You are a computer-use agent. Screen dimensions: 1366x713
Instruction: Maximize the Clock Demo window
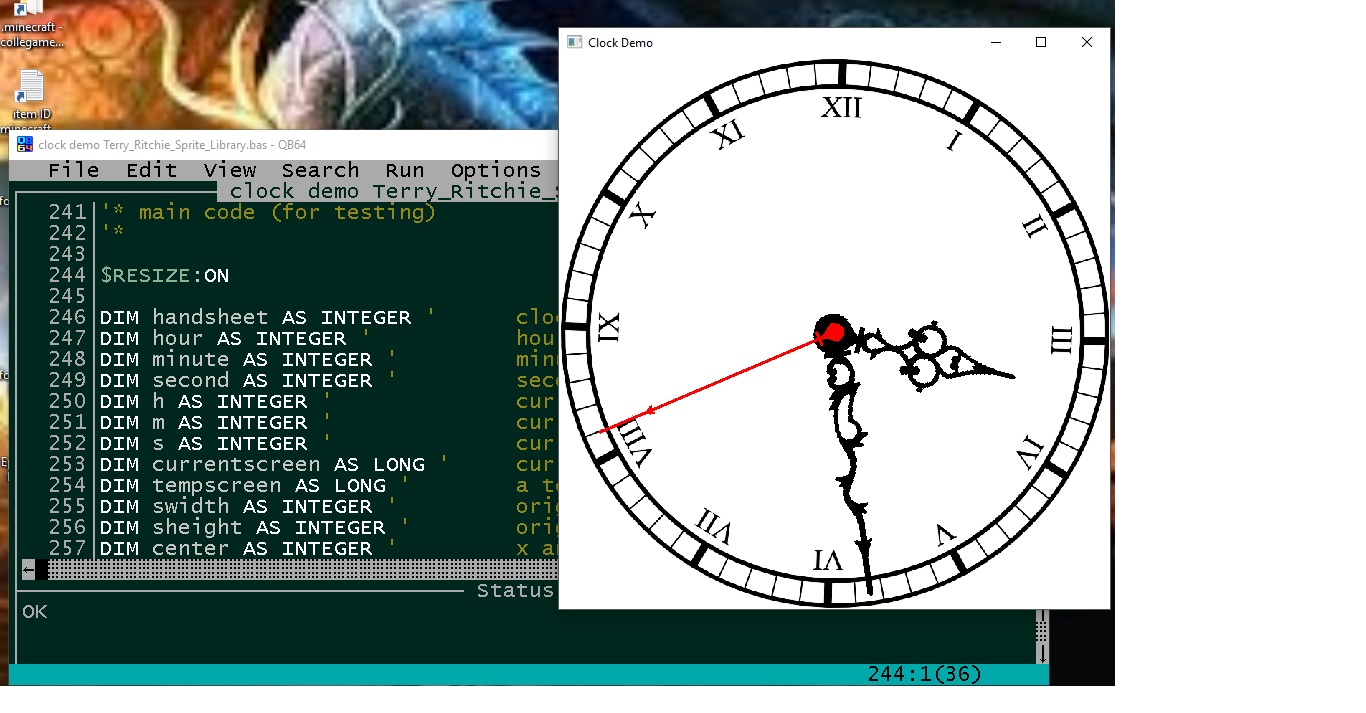point(1041,42)
